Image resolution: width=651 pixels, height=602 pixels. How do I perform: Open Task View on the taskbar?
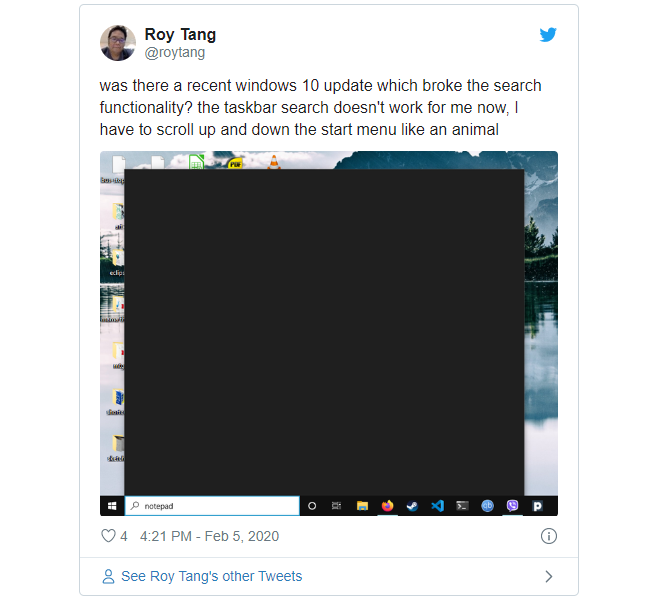(x=336, y=506)
